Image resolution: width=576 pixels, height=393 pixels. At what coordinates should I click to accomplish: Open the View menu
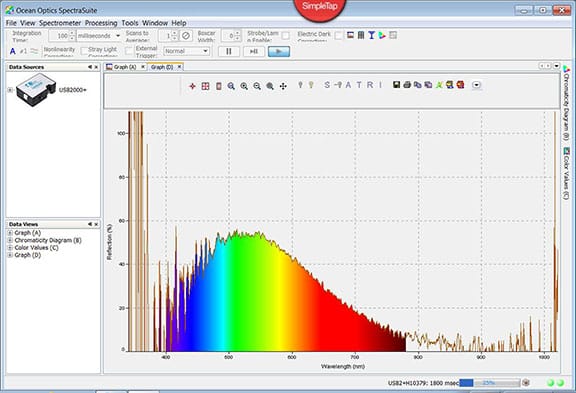tap(28, 23)
